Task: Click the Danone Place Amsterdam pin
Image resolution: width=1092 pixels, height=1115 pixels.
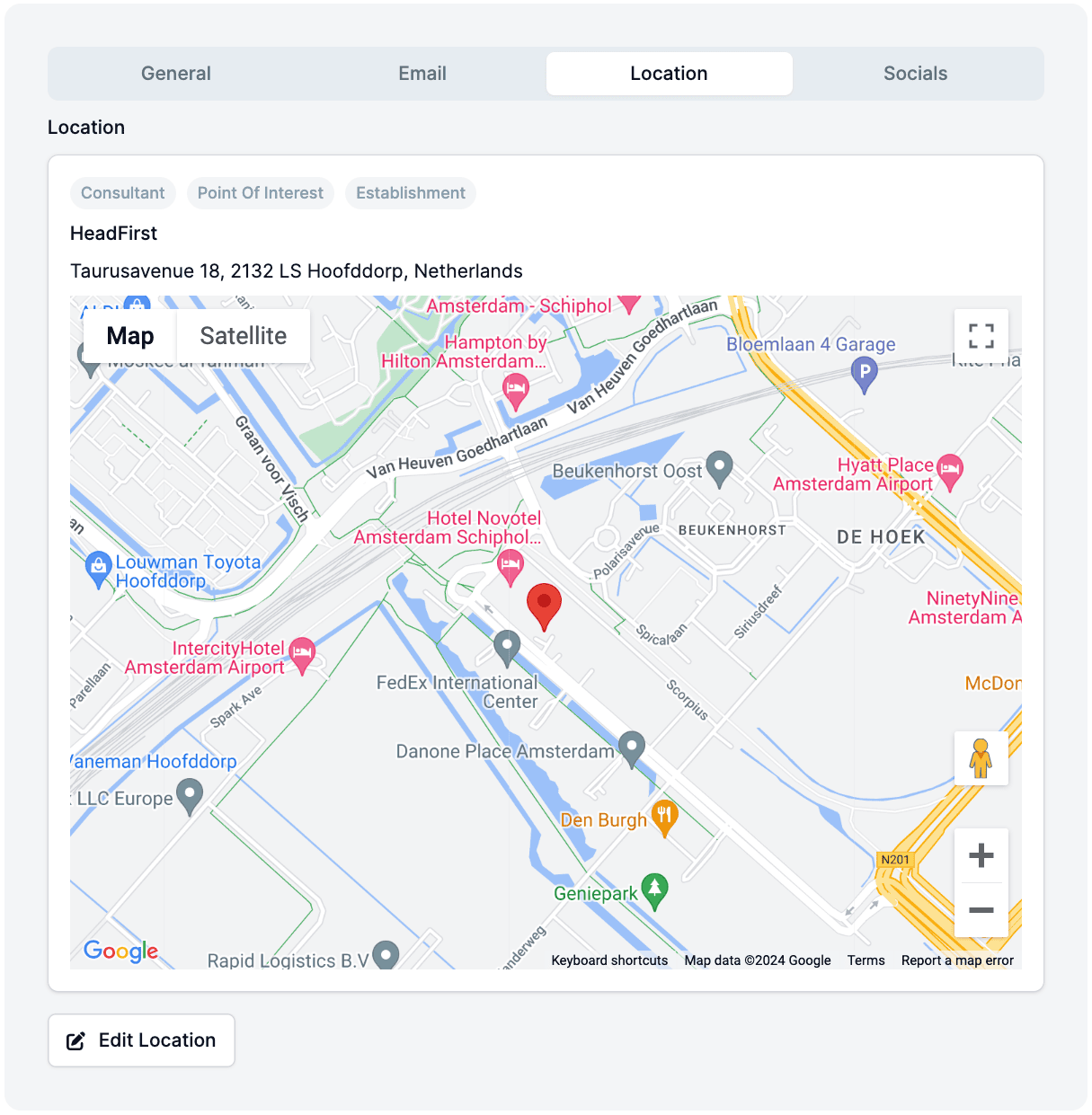Action: pyautogui.click(x=632, y=748)
